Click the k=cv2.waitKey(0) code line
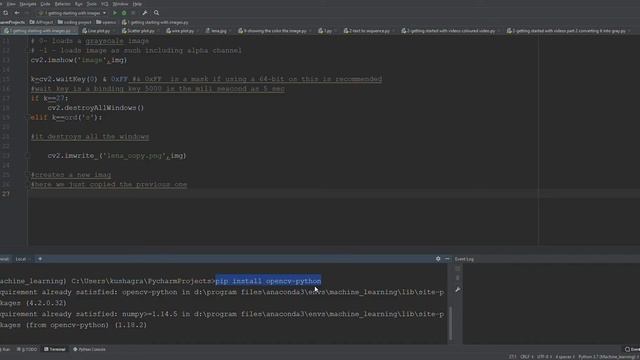640x360 pixels. pyautogui.click(x=206, y=79)
